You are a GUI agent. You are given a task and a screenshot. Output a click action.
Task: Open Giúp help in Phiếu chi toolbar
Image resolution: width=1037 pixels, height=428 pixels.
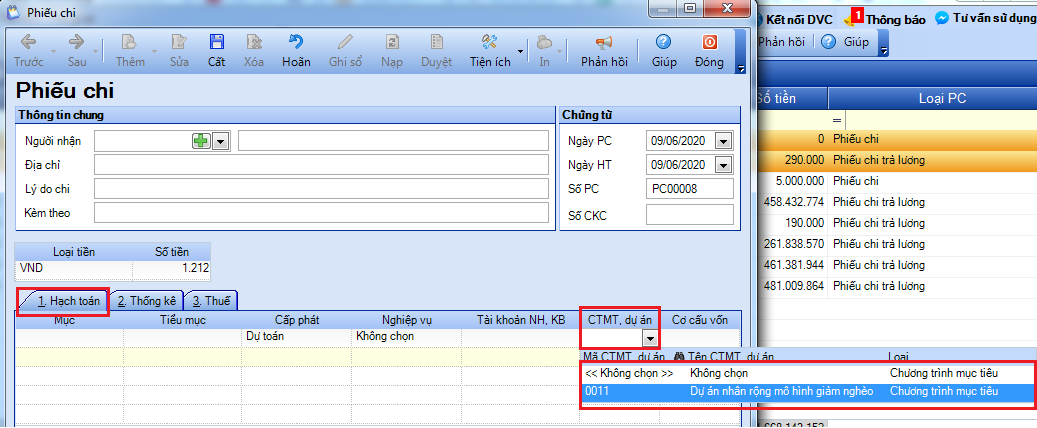pos(663,50)
